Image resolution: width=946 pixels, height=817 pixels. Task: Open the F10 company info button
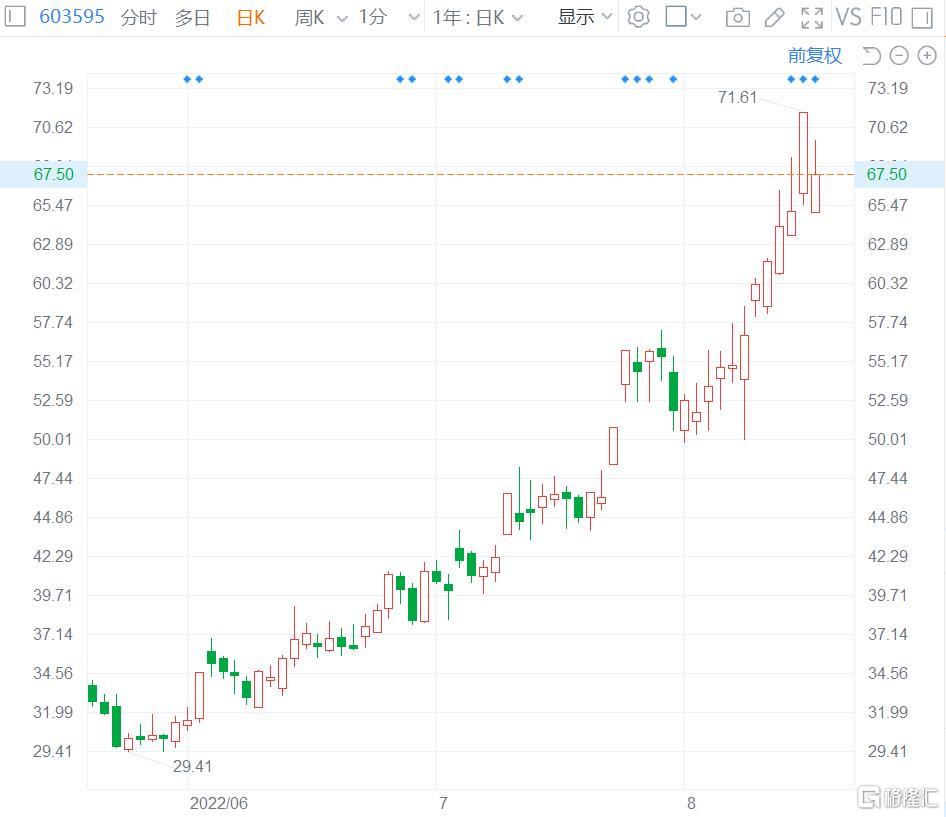(x=884, y=17)
